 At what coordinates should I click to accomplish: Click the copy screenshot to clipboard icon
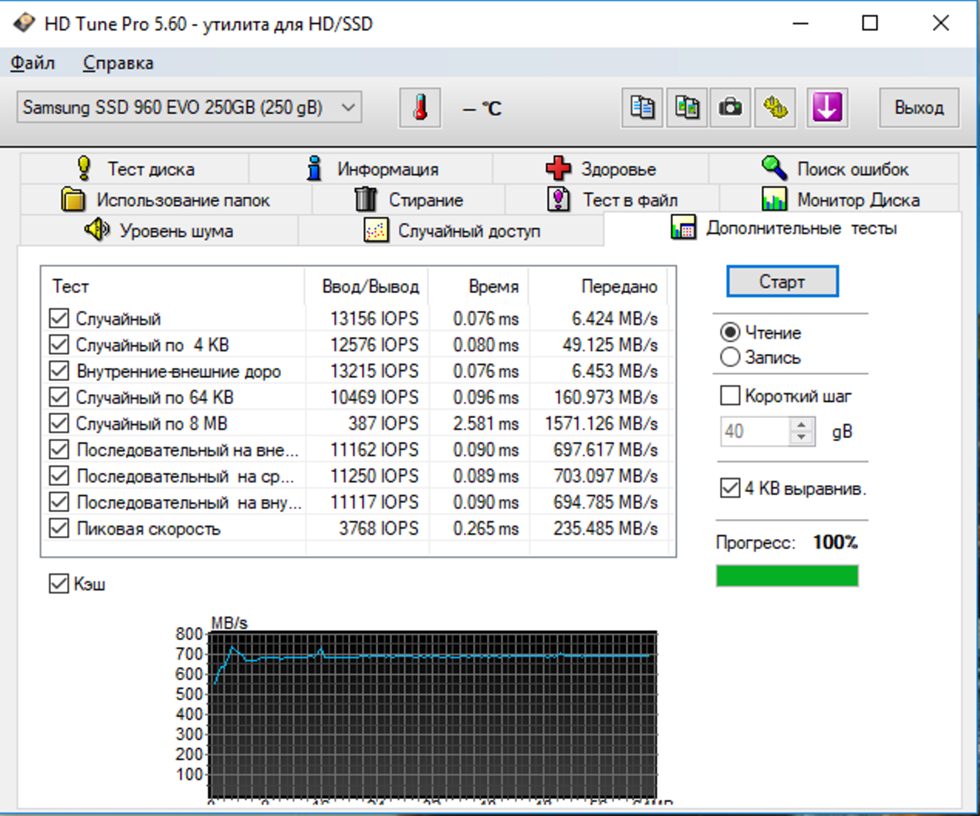click(x=687, y=108)
